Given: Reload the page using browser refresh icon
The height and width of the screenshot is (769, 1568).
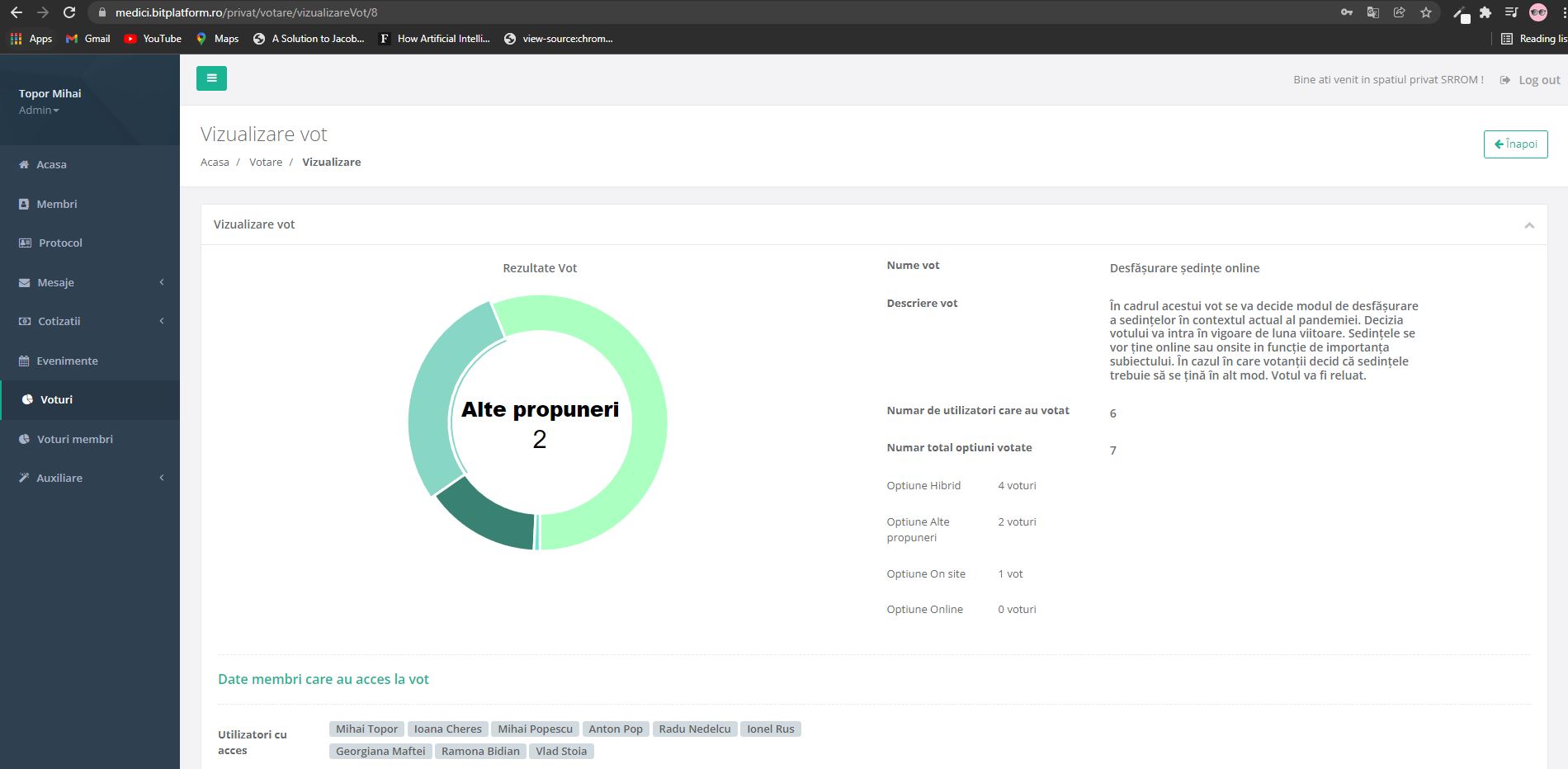Looking at the screenshot, I should tap(69, 12).
